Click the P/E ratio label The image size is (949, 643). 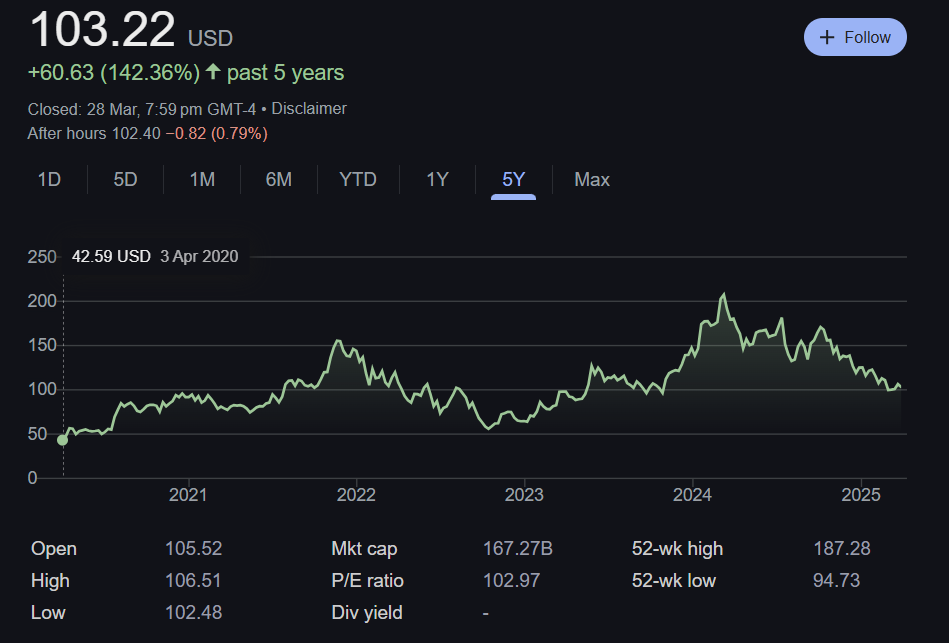[x=367, y=580]
